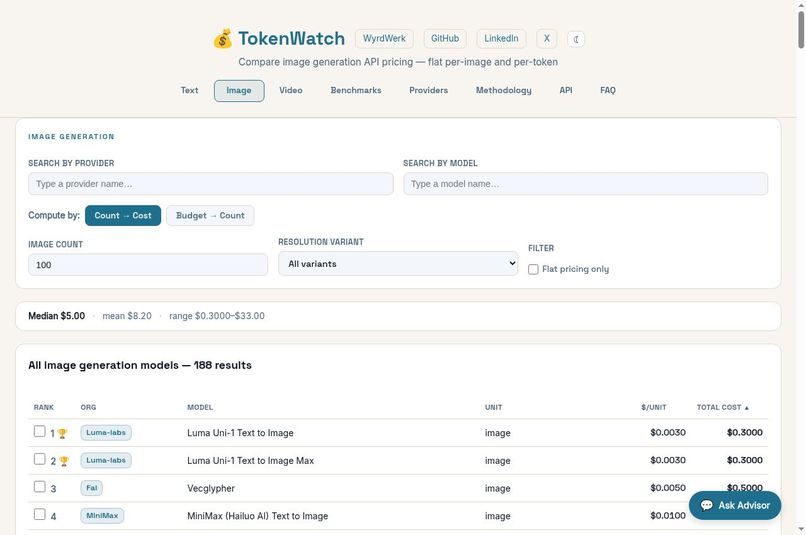Select the Image tab
Viewport: 806px width, 535px height.
(x=239, y=90)
